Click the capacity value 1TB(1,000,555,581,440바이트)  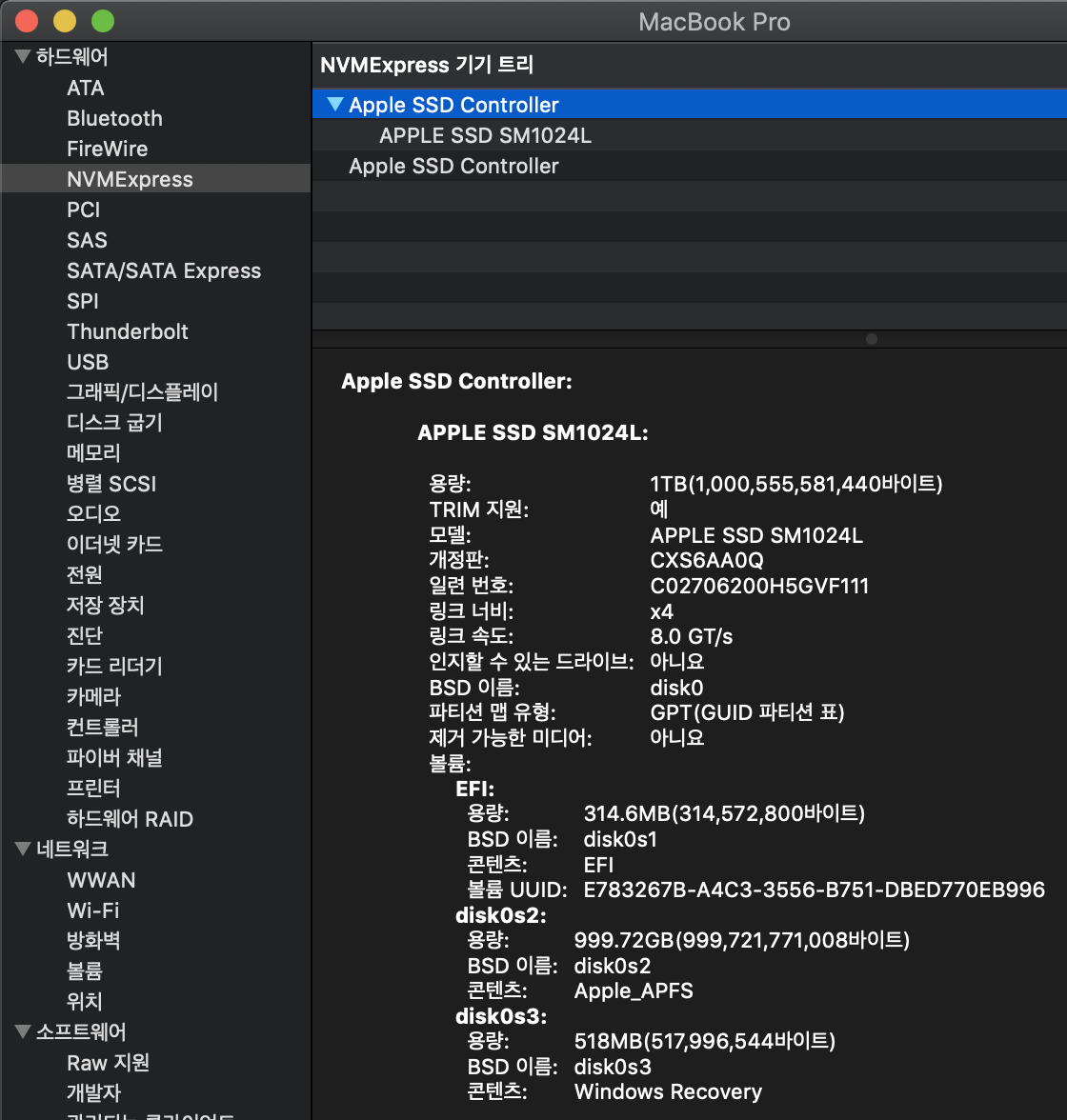coord(796,484)
